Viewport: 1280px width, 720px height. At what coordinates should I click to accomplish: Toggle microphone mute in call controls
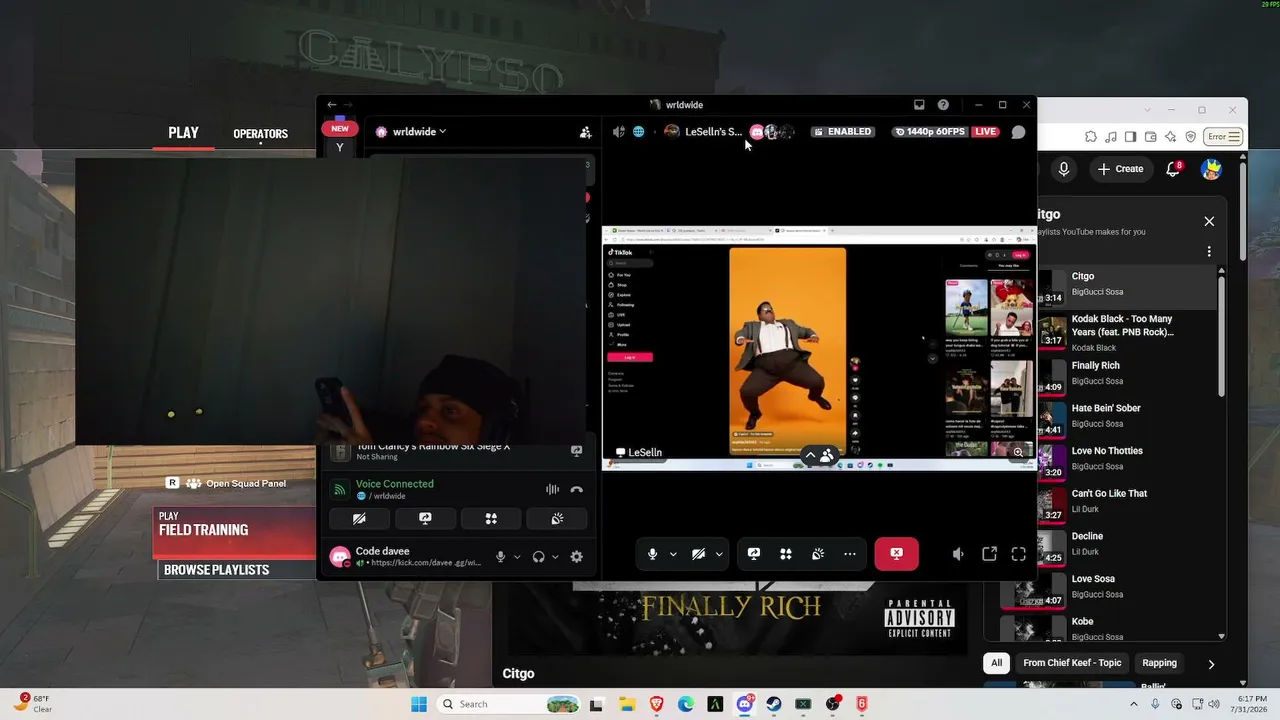[x=652, y=554]
